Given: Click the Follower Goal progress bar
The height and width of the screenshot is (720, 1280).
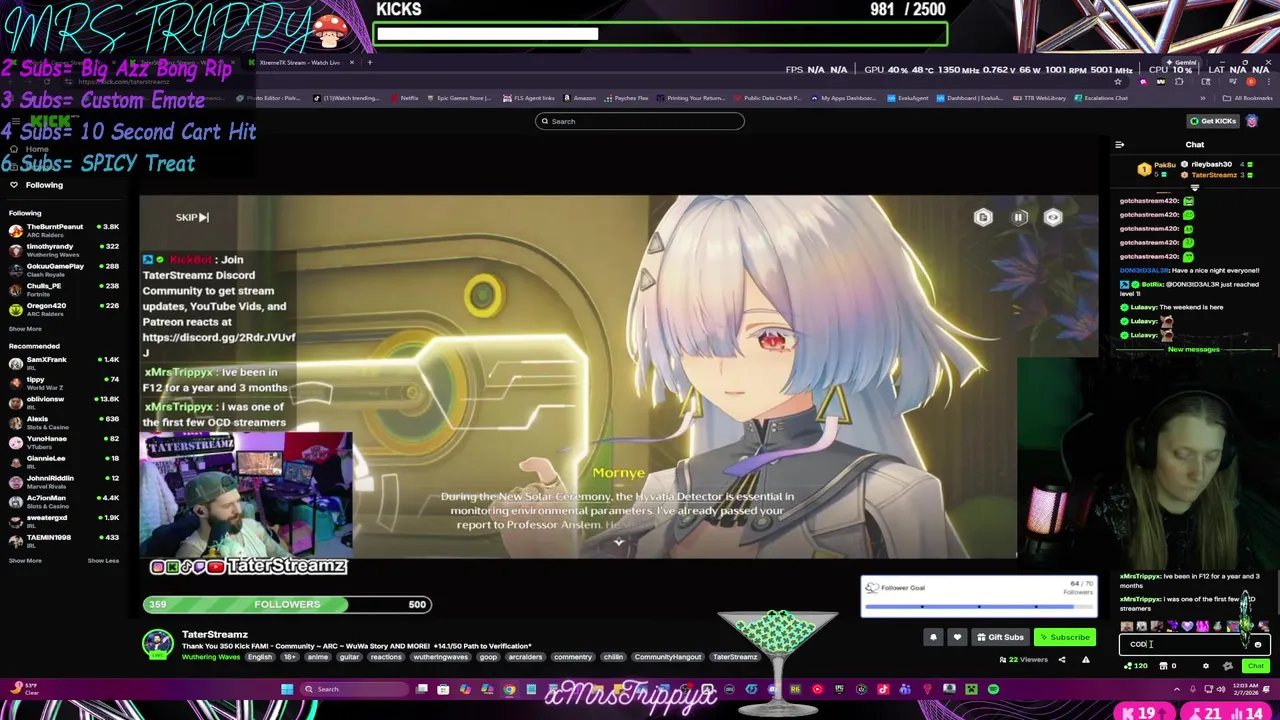Looking at the screenshot, I should pyautogui.click(x=979, y=606).
